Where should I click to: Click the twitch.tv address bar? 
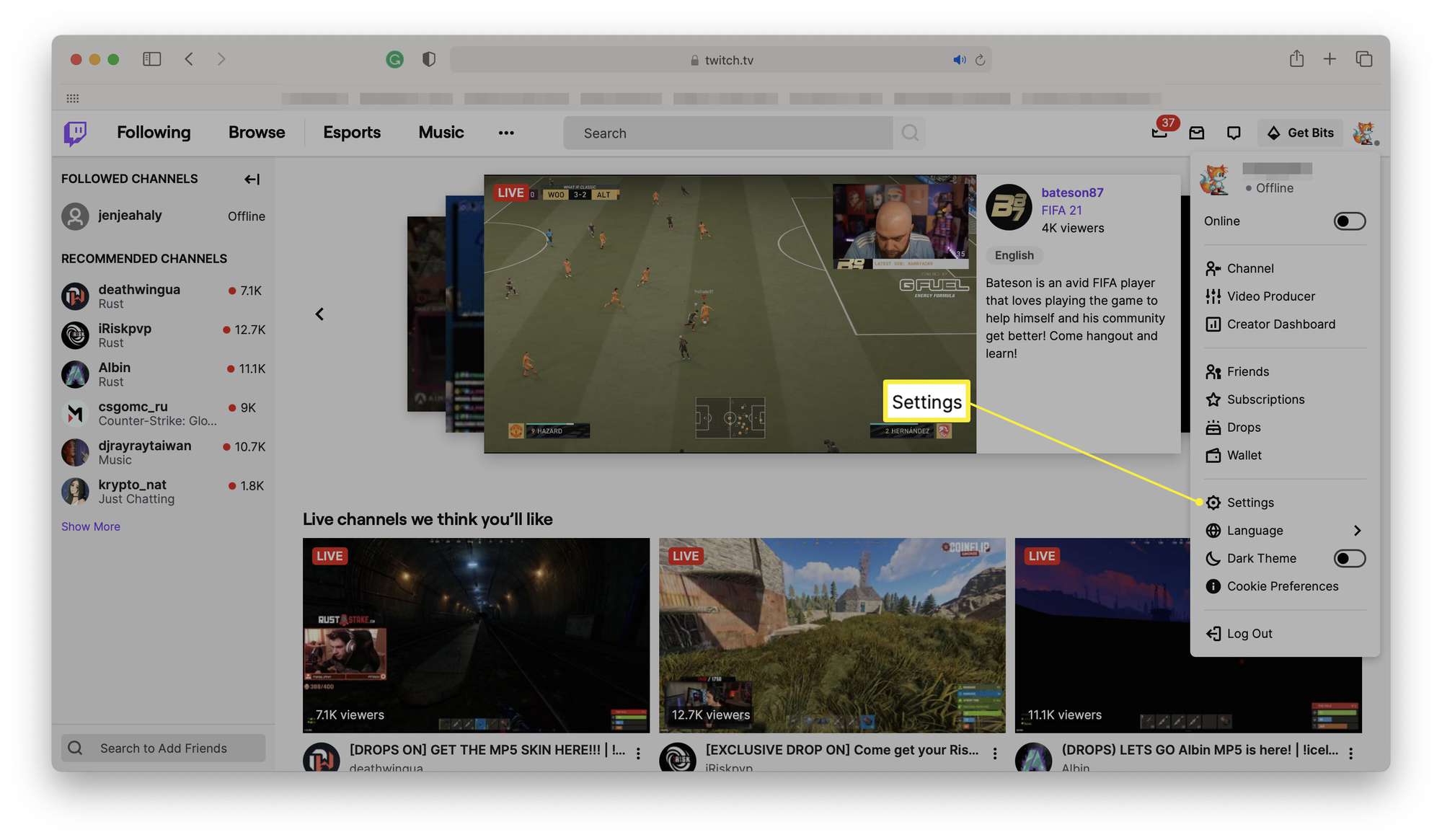721,60
